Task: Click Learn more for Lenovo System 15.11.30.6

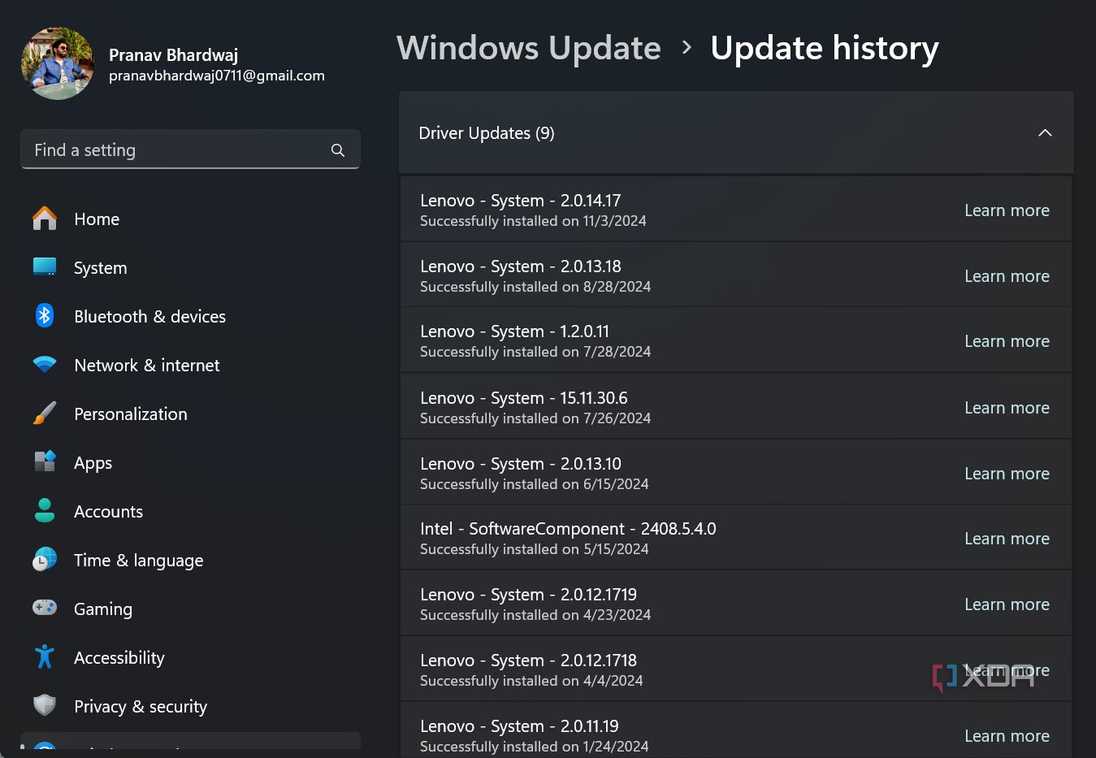Action: click(x=1007, y=408)
